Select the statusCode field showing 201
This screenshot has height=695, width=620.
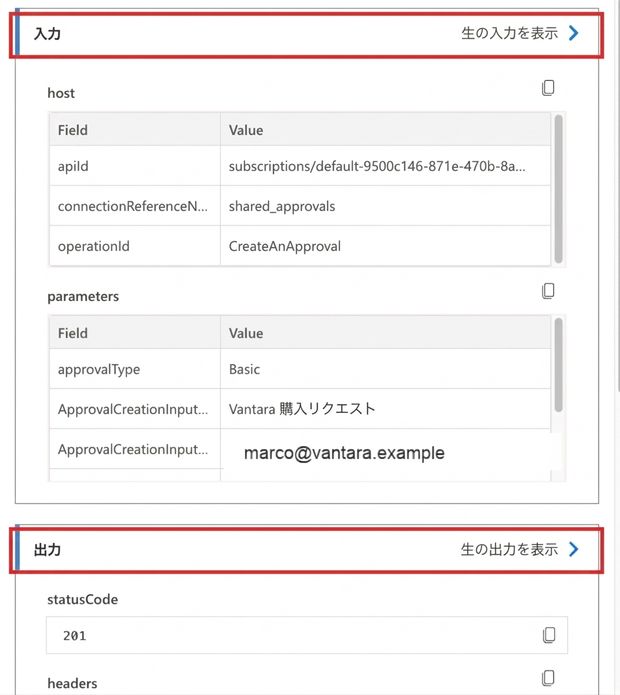[307, 635]
